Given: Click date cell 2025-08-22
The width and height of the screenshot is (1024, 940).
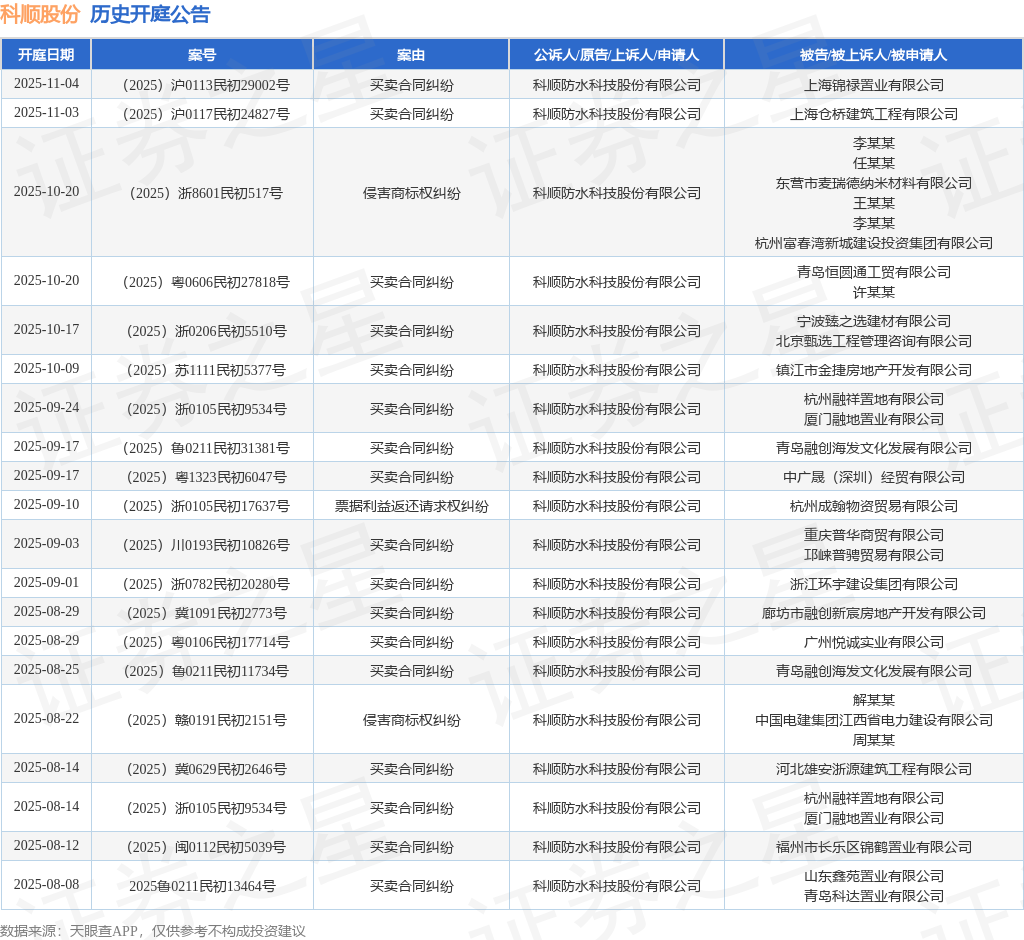Looking at the screenshot, I should (x=46, y=719).
